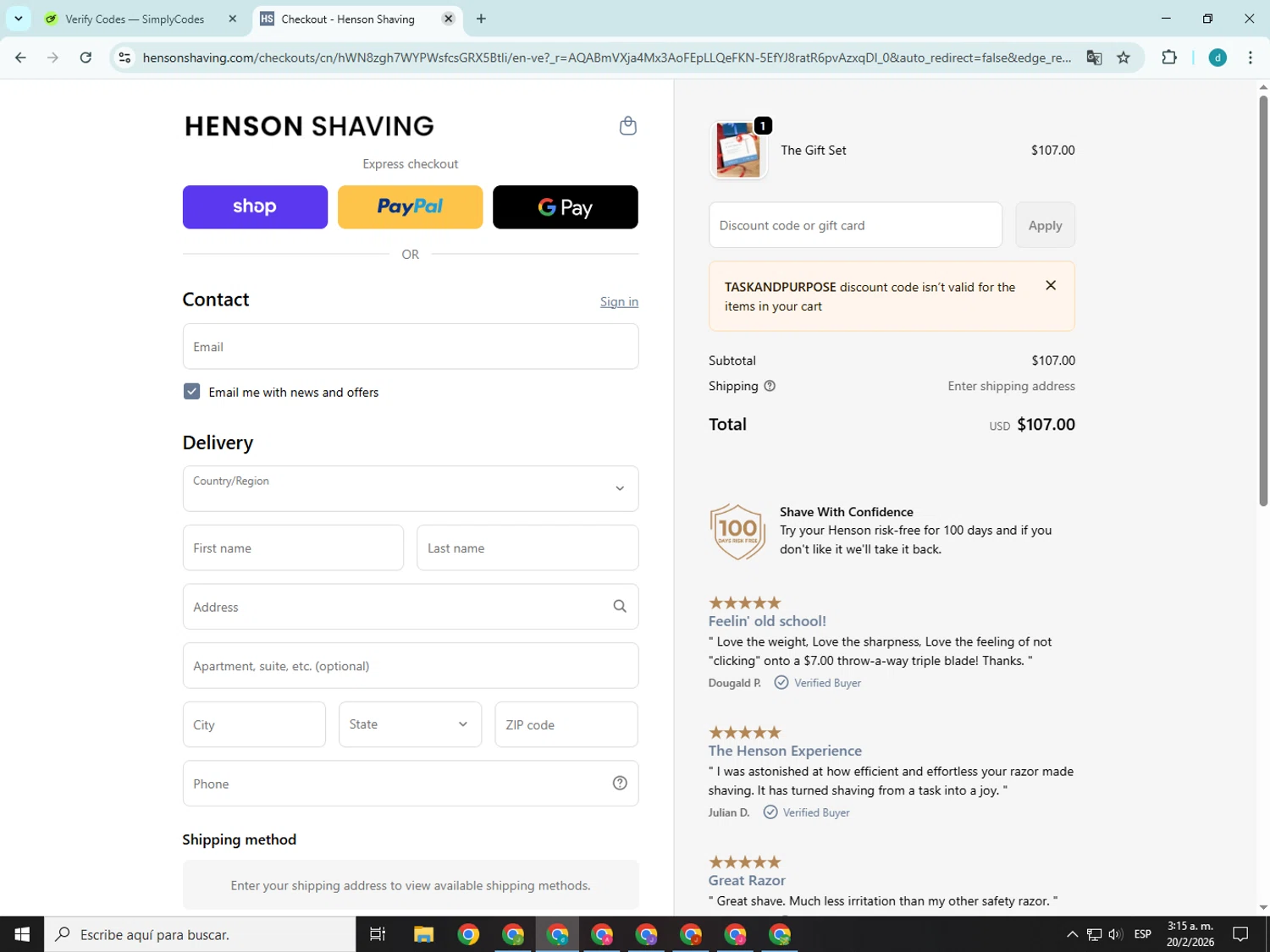
Task: Open the shopping bag cart icon
Action: pyautogui.click(x=627, y=126)
